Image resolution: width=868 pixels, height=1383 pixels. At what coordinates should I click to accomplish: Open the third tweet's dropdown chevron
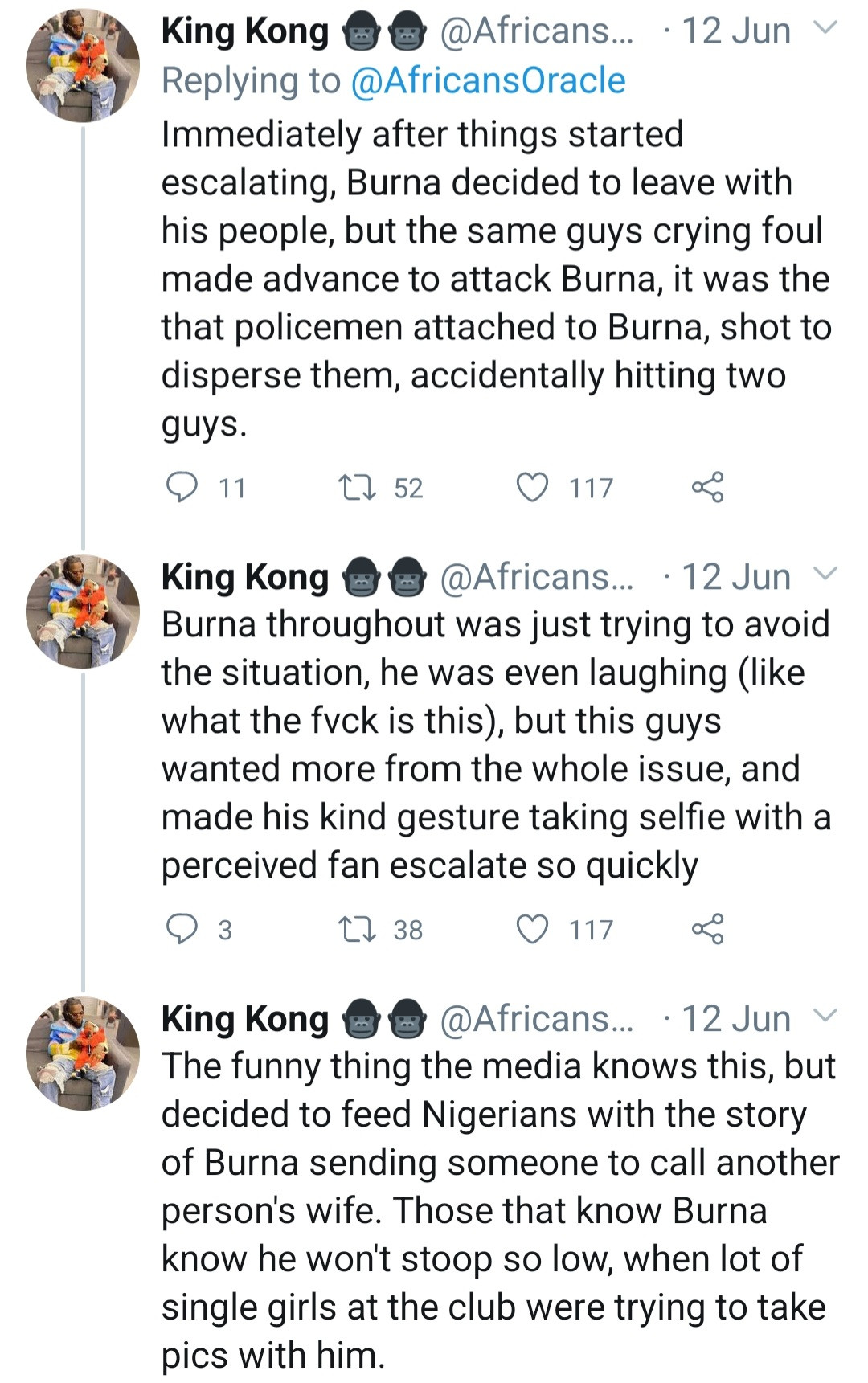coord(825,1016)
